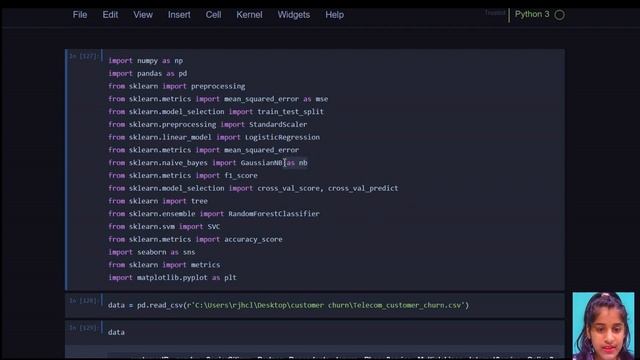Click the StandardScaler import line

pyautogui.click(x=208, y=124)
